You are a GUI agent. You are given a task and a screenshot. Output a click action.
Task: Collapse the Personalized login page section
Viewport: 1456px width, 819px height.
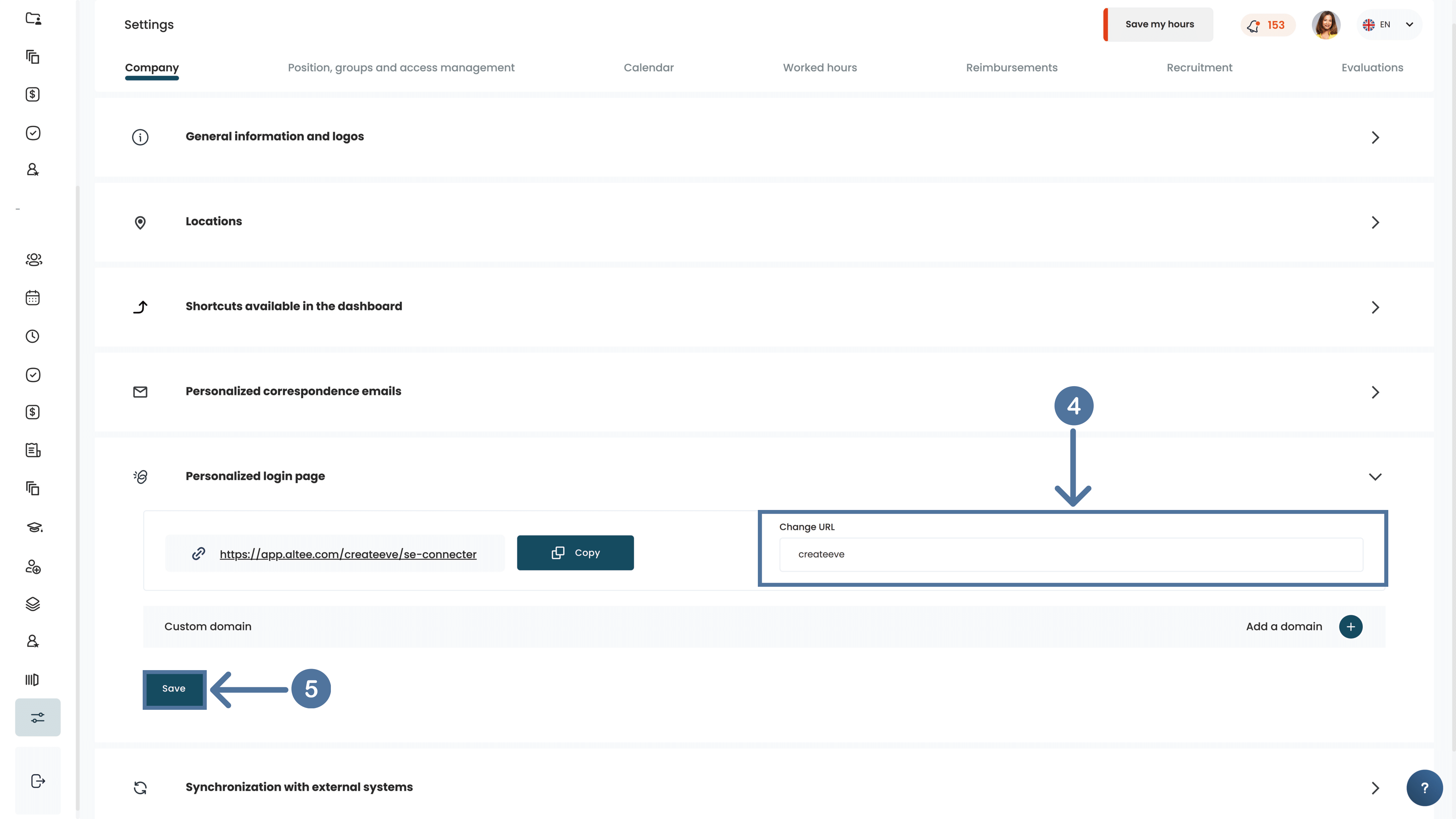(1375, 476)
